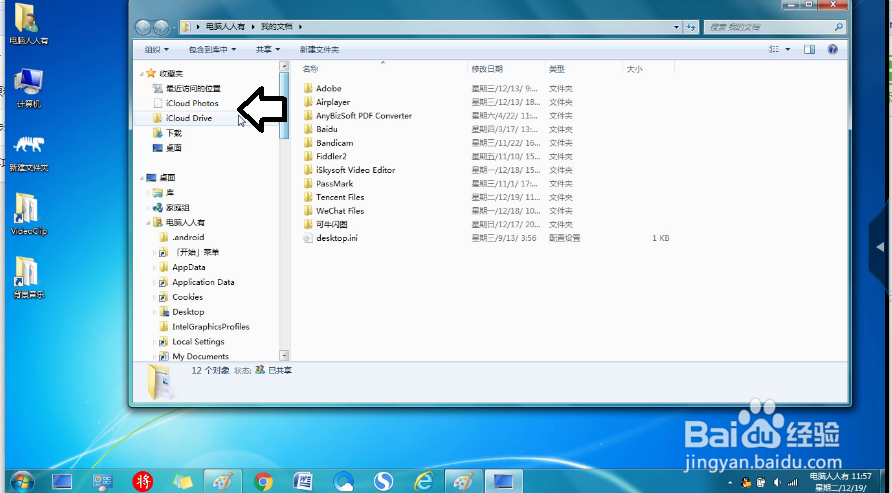Open the VideoClip desktop shortcut
The width and height of the screenshot is (892, 493).
(x=28, y=214)
